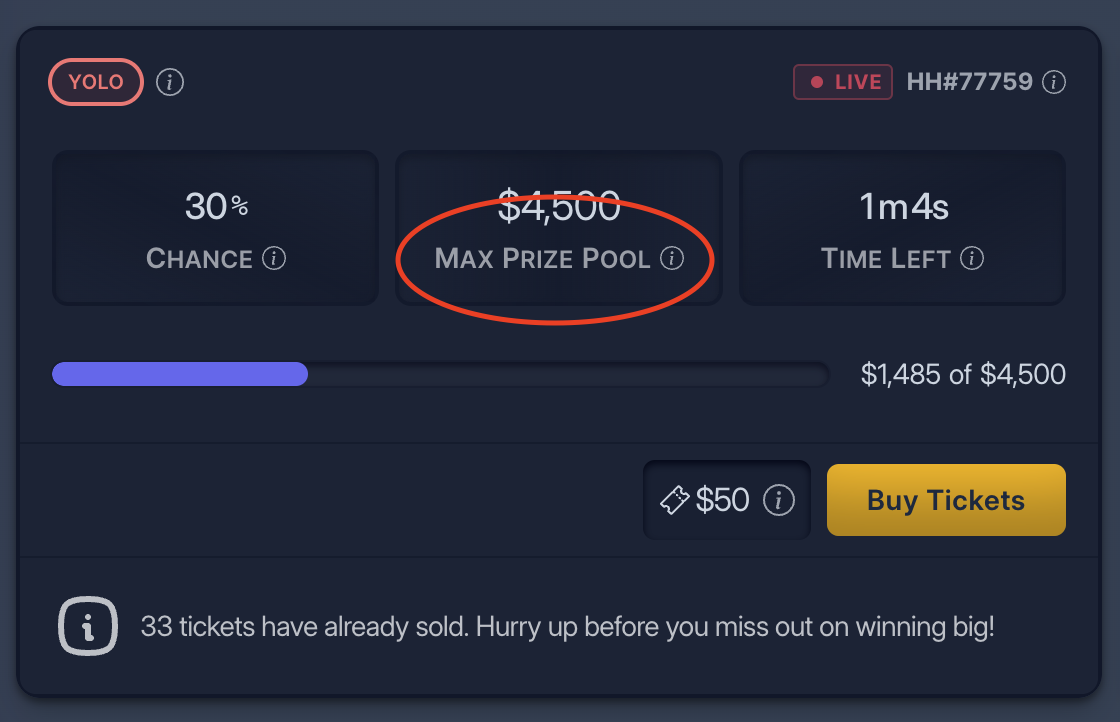Select the YOLO mode pill

(x=95, y=82)
